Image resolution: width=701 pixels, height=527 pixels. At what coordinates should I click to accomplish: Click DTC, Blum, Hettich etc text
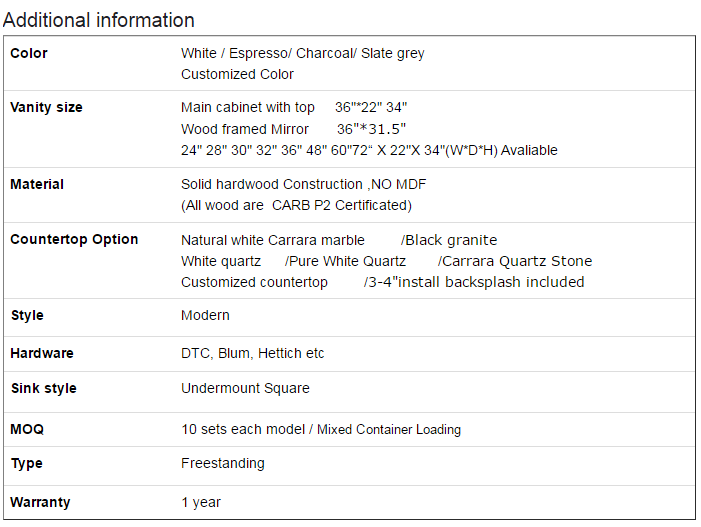click(x=253, y=353)
